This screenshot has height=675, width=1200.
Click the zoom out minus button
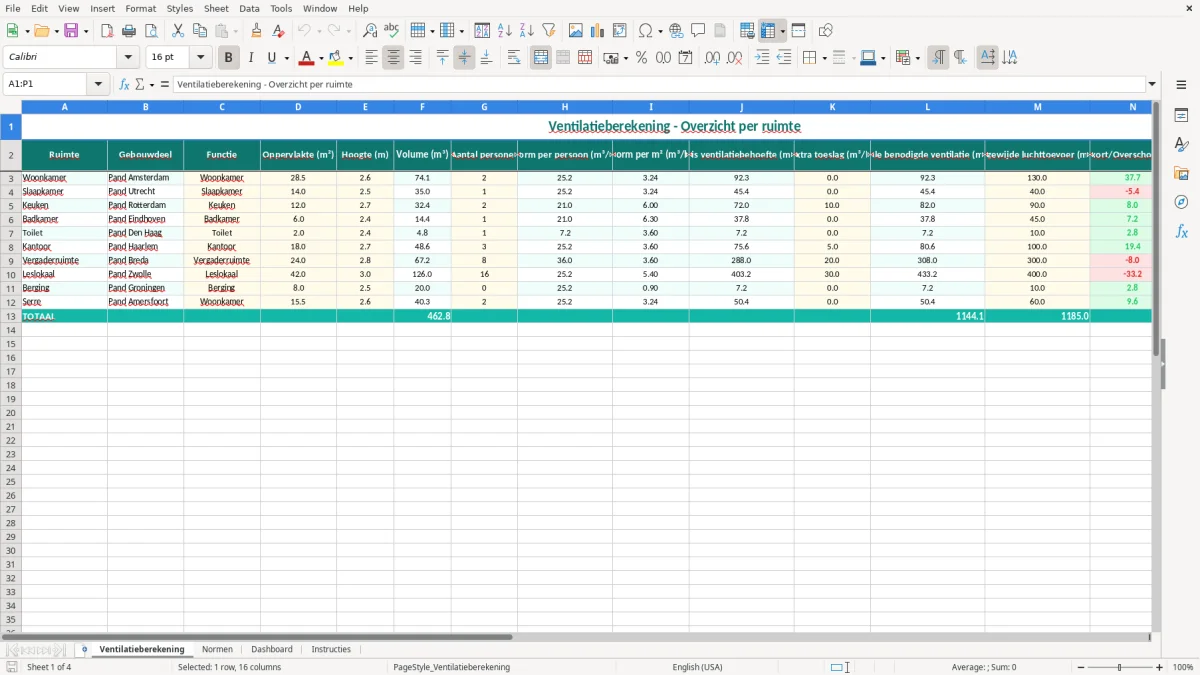point(1081,667)
